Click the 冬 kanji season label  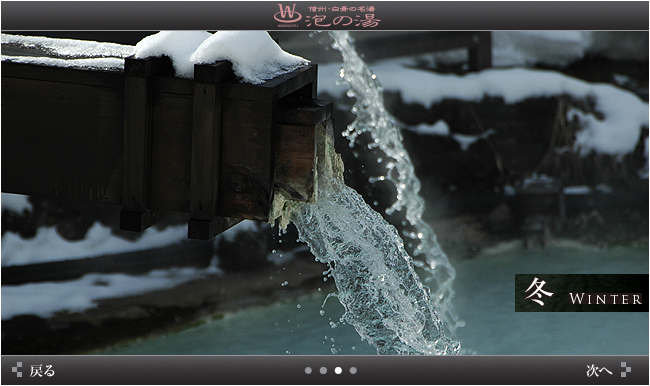(538, 292)
